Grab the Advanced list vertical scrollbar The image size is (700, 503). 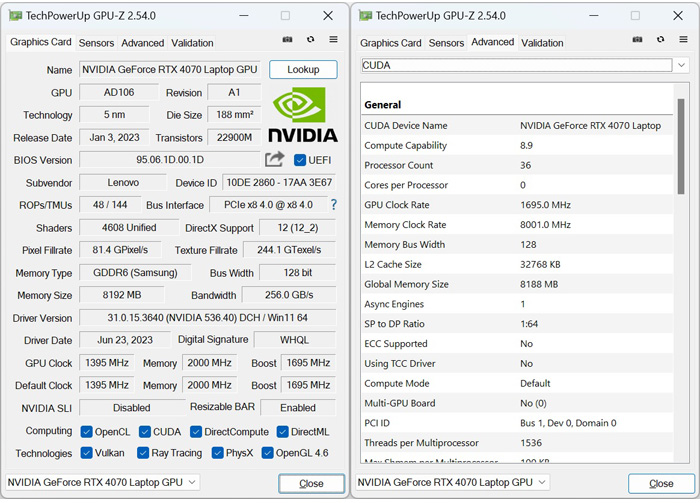[681, 146]
